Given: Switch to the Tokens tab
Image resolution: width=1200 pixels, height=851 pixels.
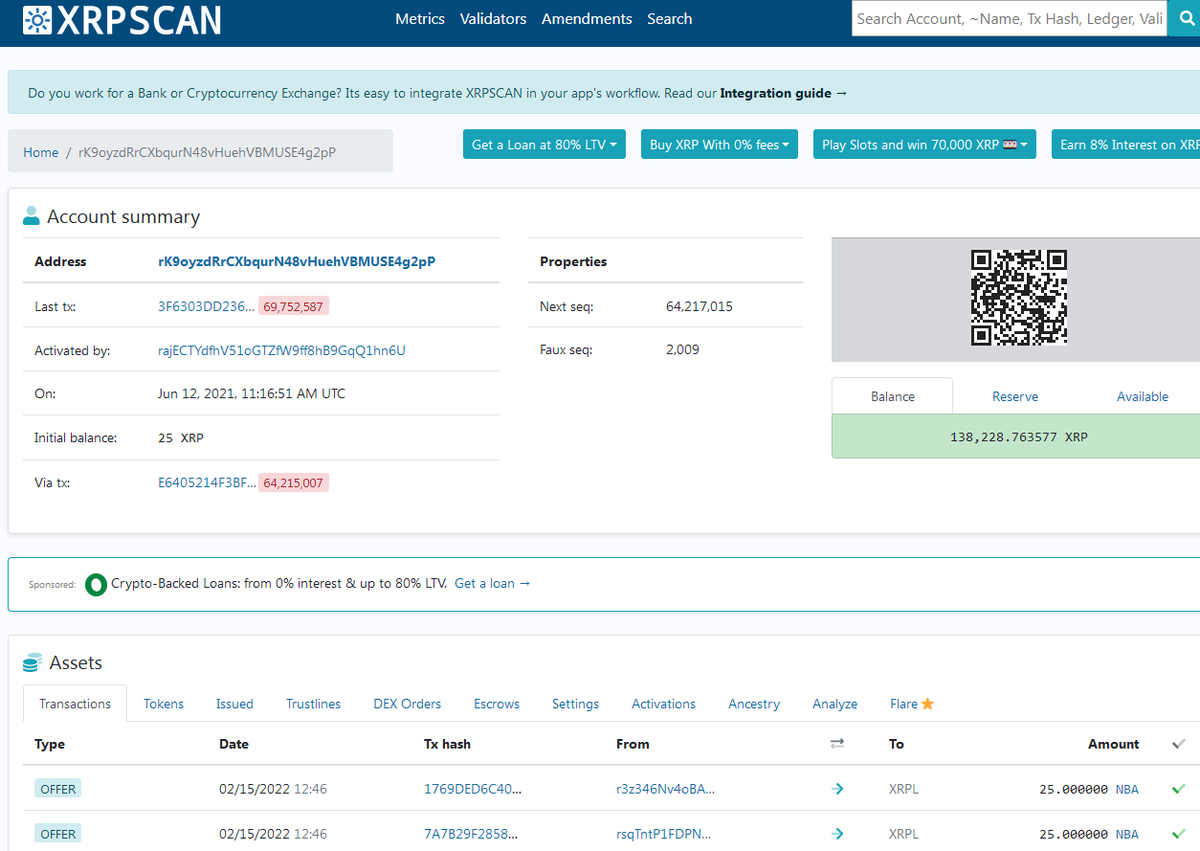Looking at the screenshot, I should point(164,704).
